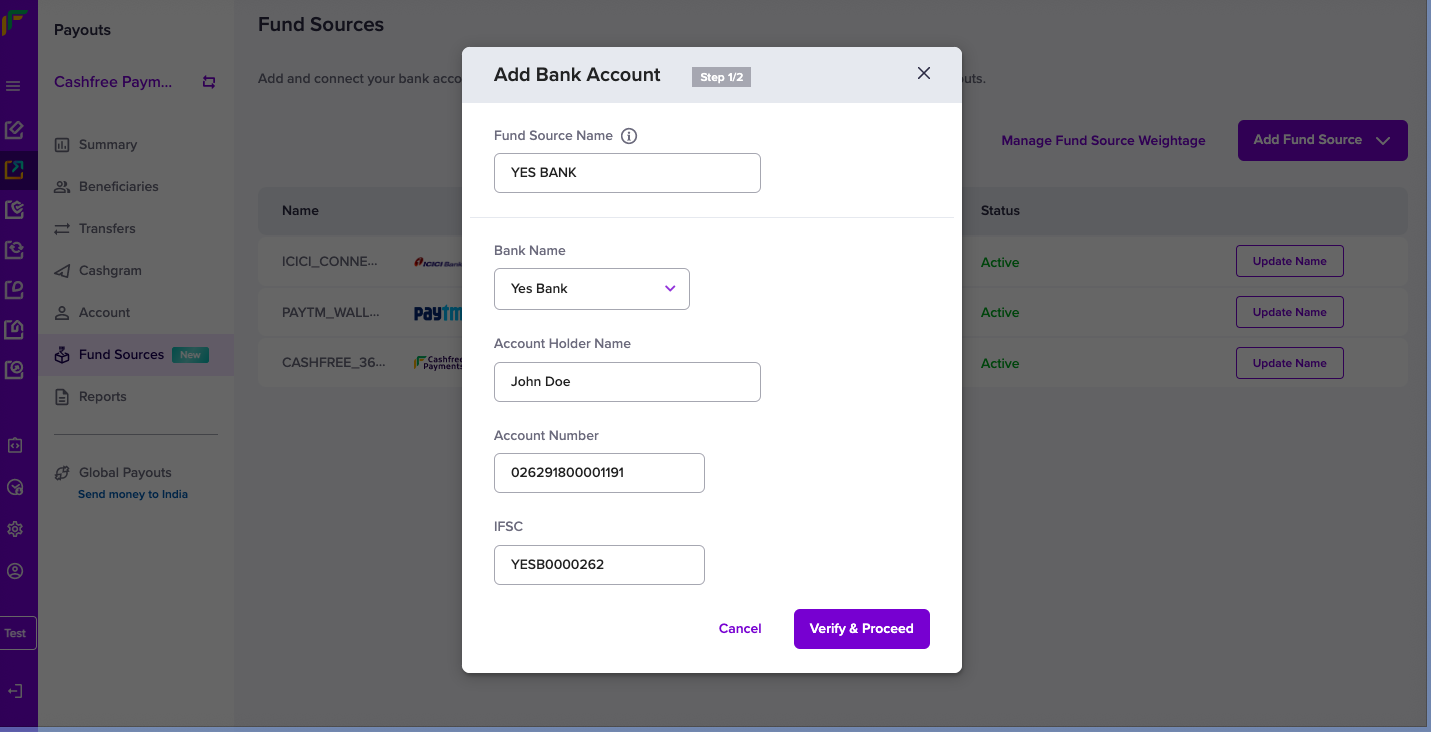Expand the Add Fund Source dropdown button

click(x=1323, y=141)
